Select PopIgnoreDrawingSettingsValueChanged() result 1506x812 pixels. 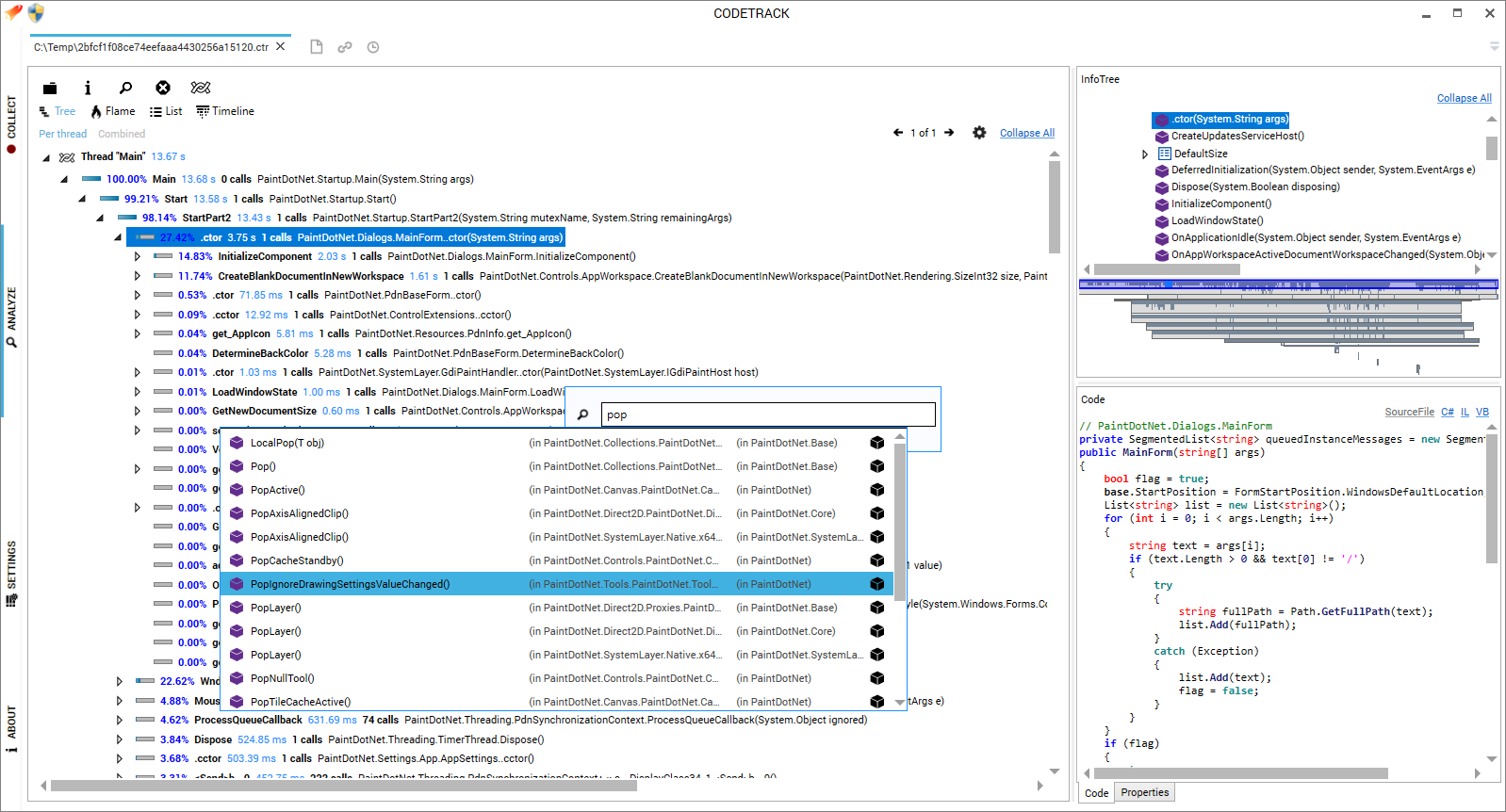pyautogui.click(x=556, y=584)
